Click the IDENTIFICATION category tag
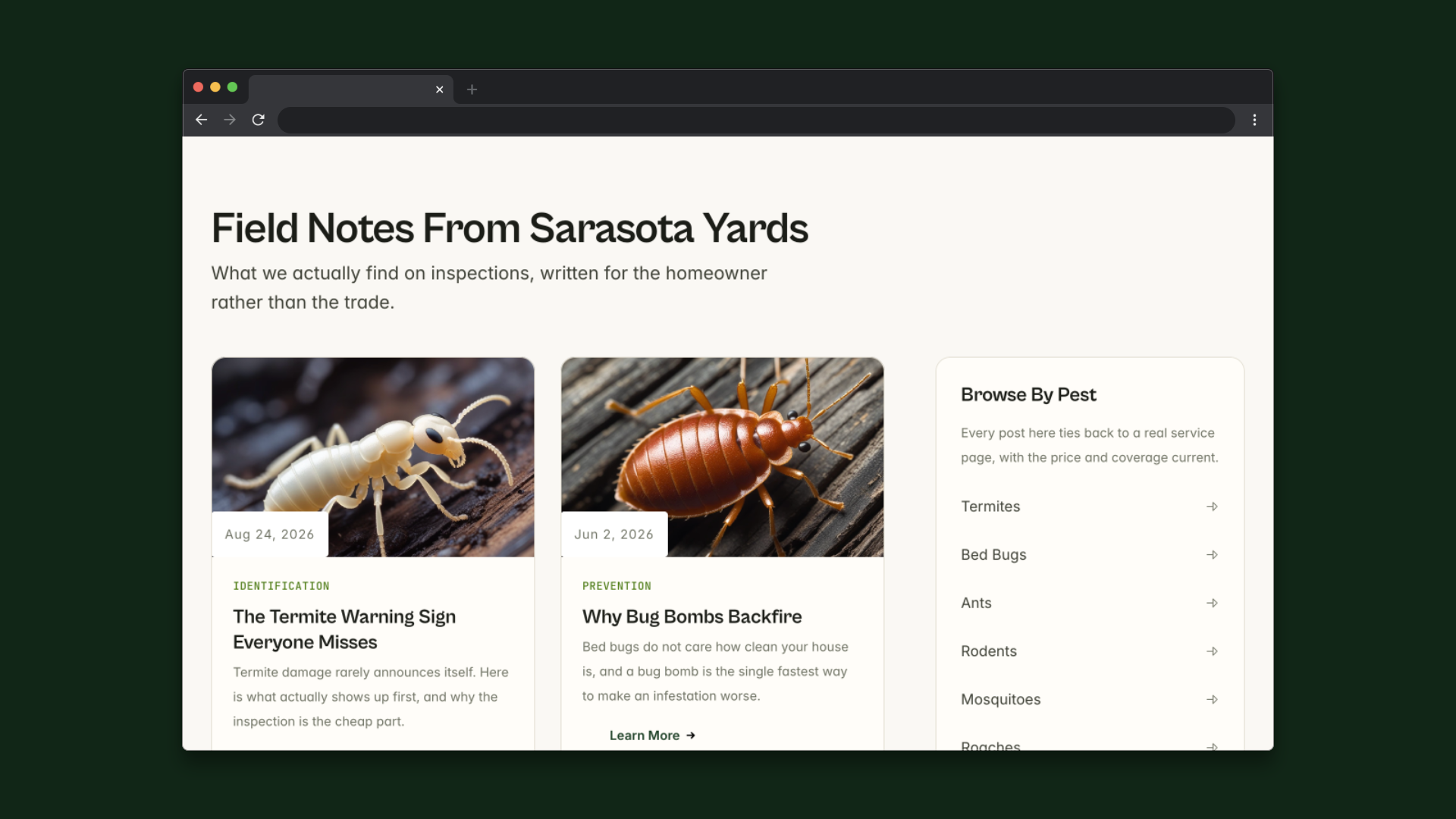The image size is (1456, 819). [x=281, y=586]
